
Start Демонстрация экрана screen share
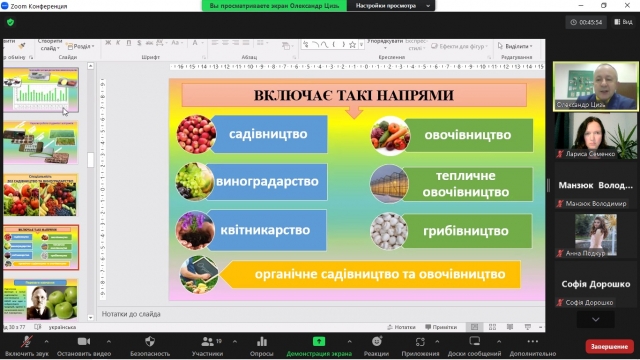319,346
